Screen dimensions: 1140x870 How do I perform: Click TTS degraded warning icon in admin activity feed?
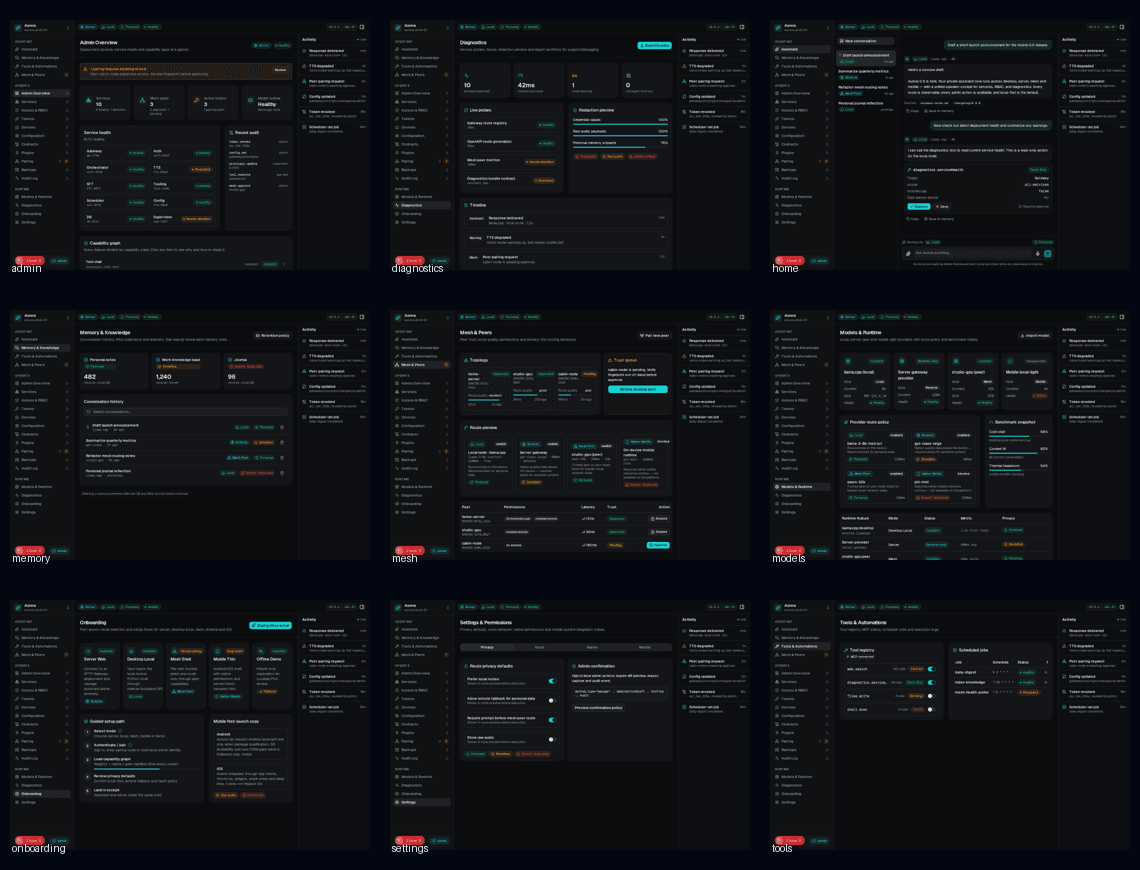pyautogui.click(x=305, y=67)
